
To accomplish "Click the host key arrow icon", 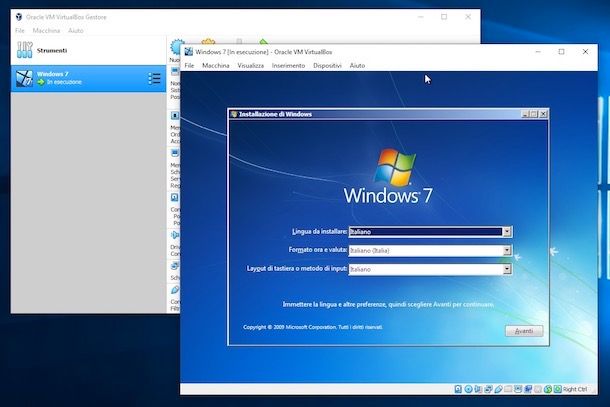I will 558,389.
